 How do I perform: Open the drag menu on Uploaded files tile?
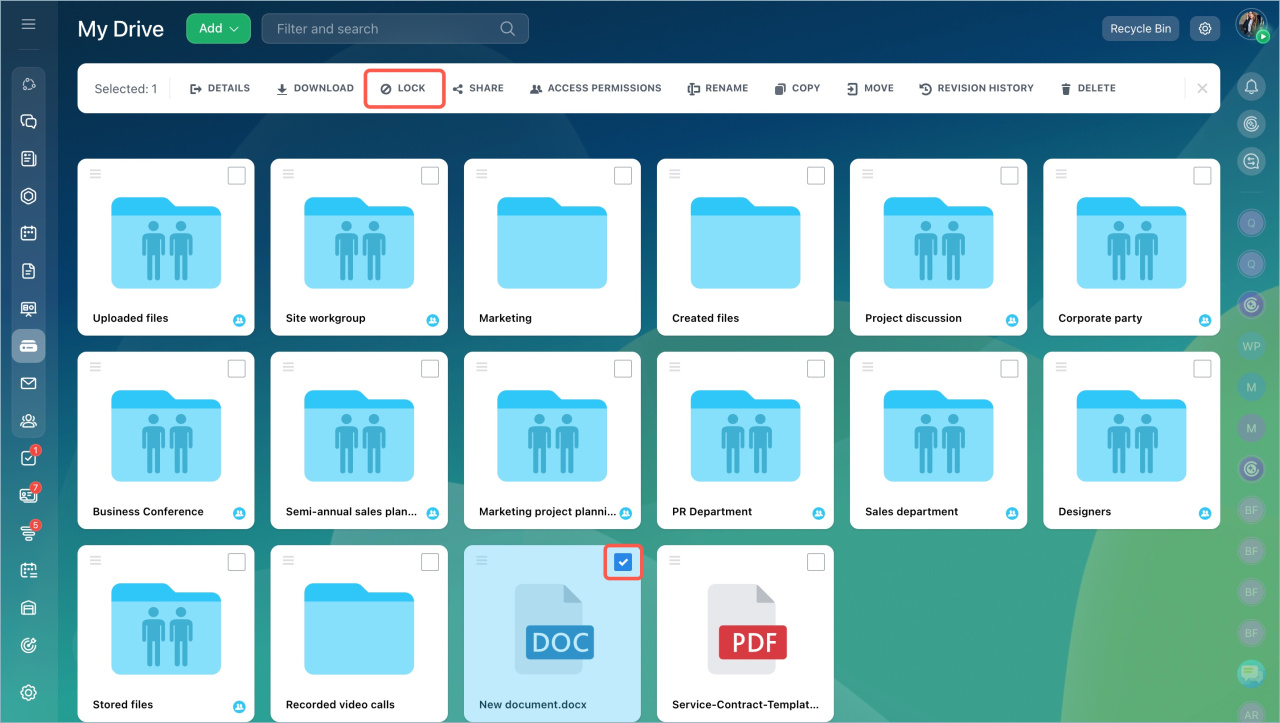click(x=95, y=174)
